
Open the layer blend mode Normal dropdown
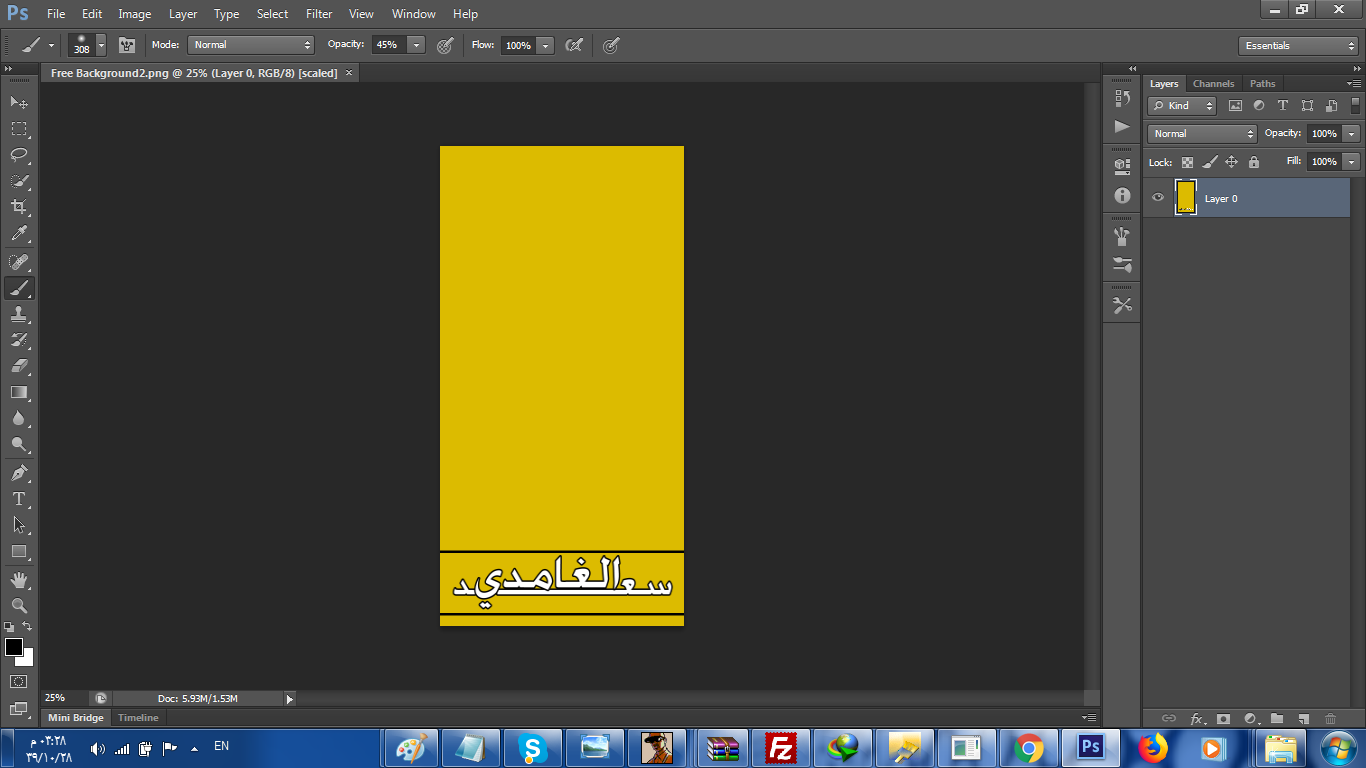(1201, 134)
